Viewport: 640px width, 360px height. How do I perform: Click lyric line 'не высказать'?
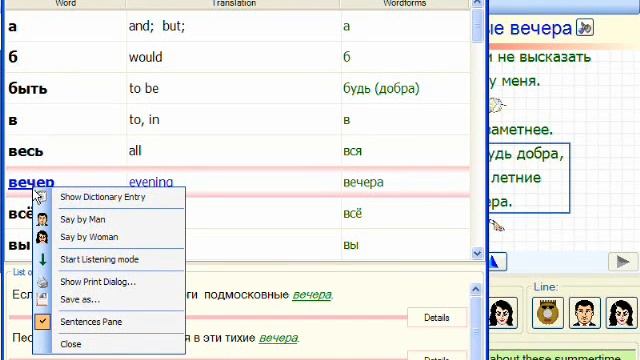(x=544, y=57)
